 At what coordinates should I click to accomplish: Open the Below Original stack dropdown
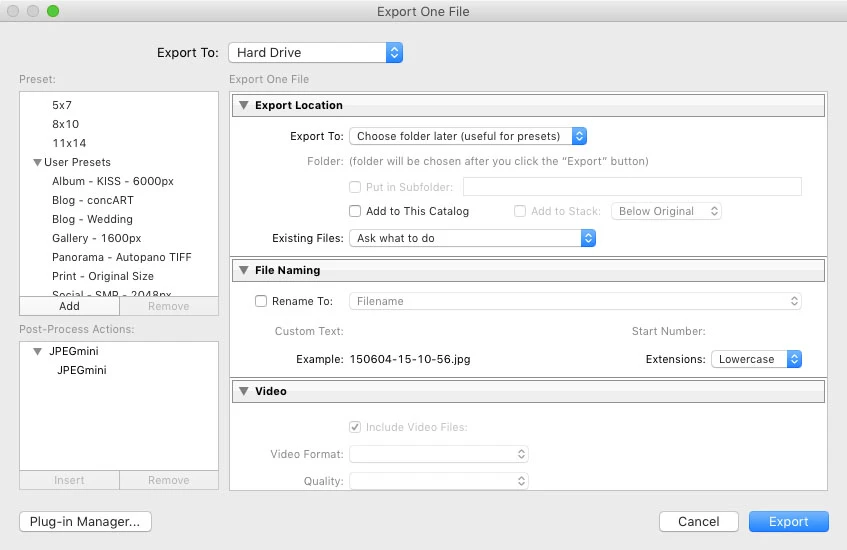pos(666,211)
